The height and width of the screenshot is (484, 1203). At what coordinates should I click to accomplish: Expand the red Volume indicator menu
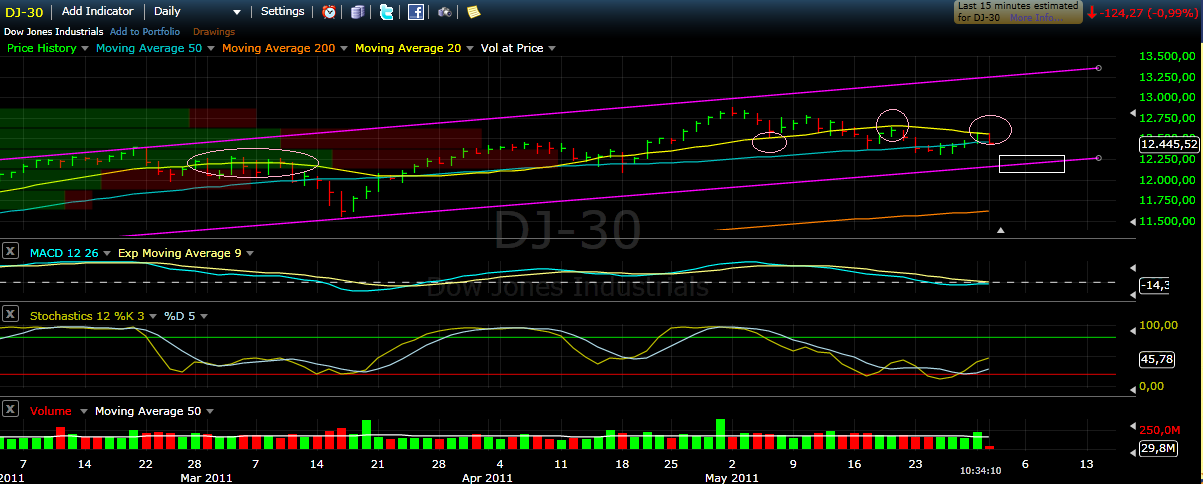click(x=84, y=411)
